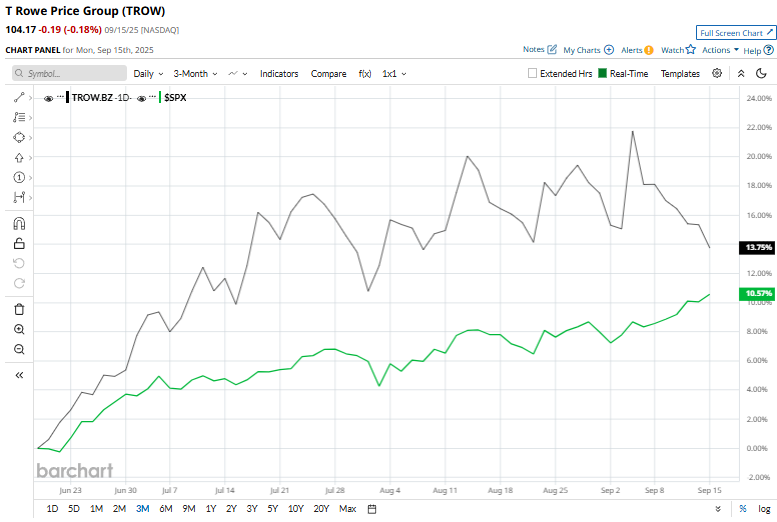Select the Max range
This screenshot has width=777, height=522.
pos(347,509)
